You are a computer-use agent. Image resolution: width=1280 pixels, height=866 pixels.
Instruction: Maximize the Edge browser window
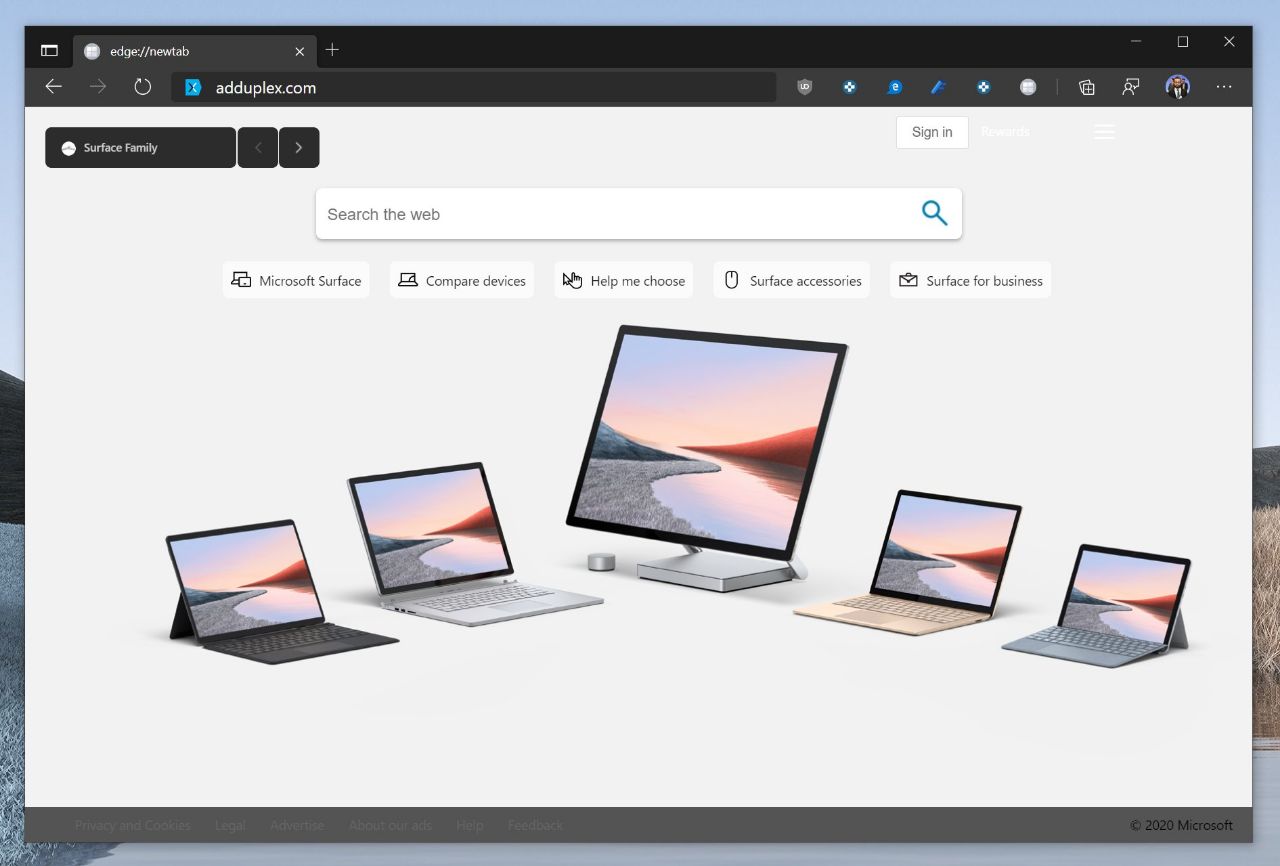(1183, 42)
